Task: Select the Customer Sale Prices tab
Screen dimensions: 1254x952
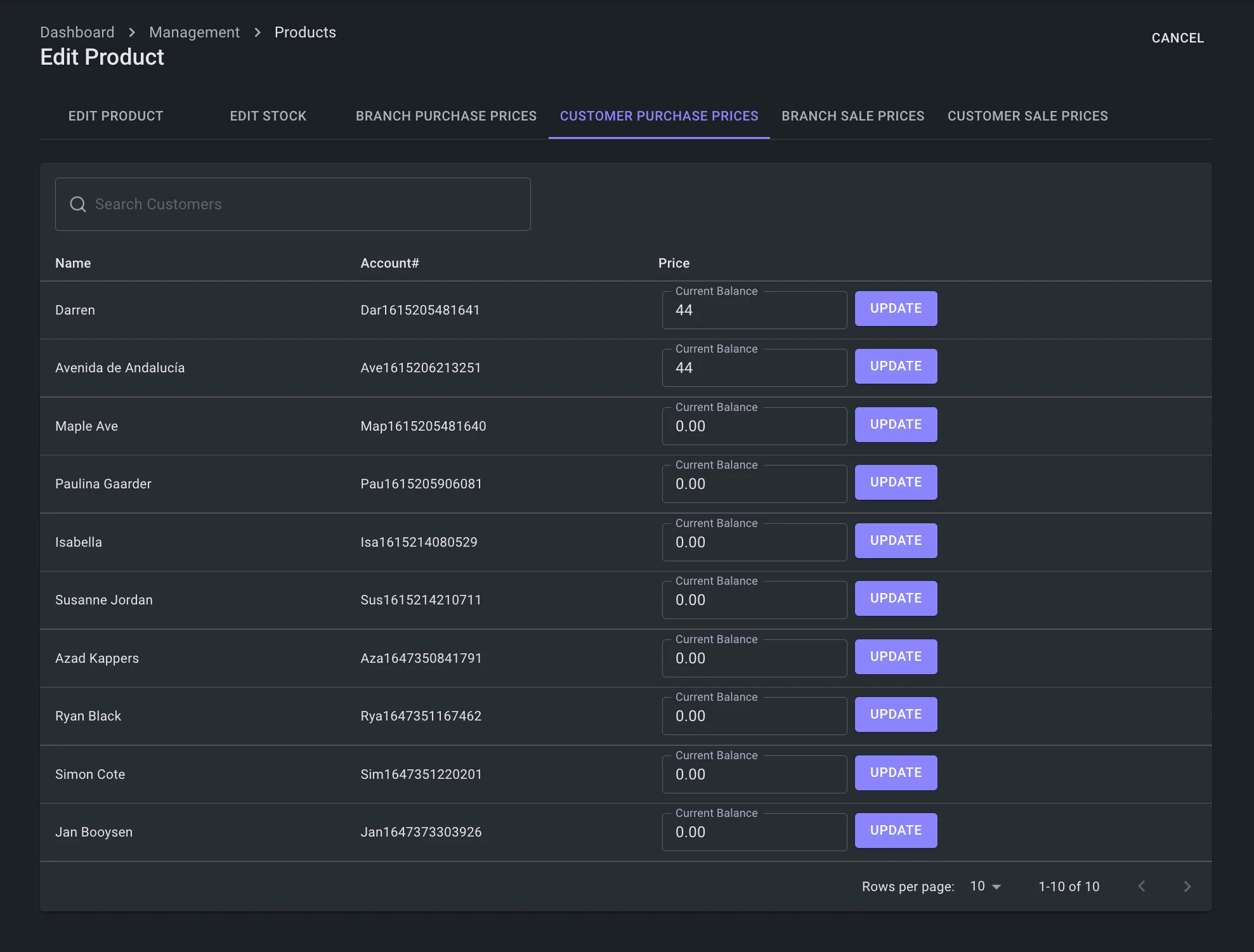Action: coord(1027,116)
